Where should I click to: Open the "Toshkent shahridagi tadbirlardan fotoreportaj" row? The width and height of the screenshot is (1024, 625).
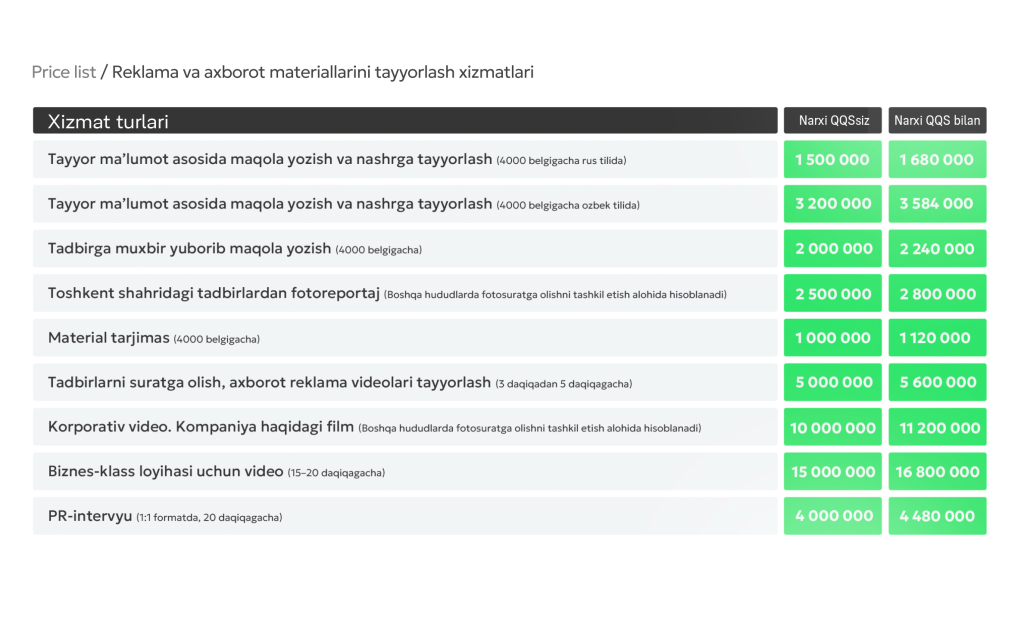(405, 294)
